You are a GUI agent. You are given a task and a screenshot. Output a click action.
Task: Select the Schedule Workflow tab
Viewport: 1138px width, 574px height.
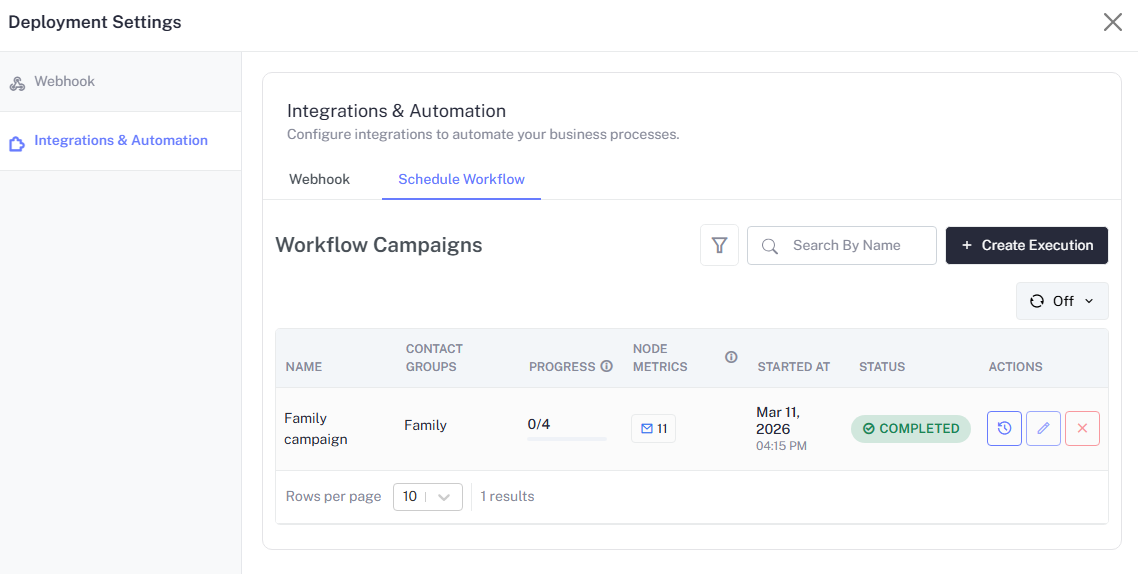[461, 179]
